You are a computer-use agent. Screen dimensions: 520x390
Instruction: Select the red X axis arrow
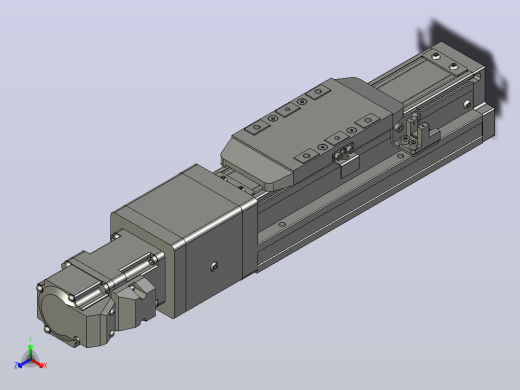pos(38,363)
